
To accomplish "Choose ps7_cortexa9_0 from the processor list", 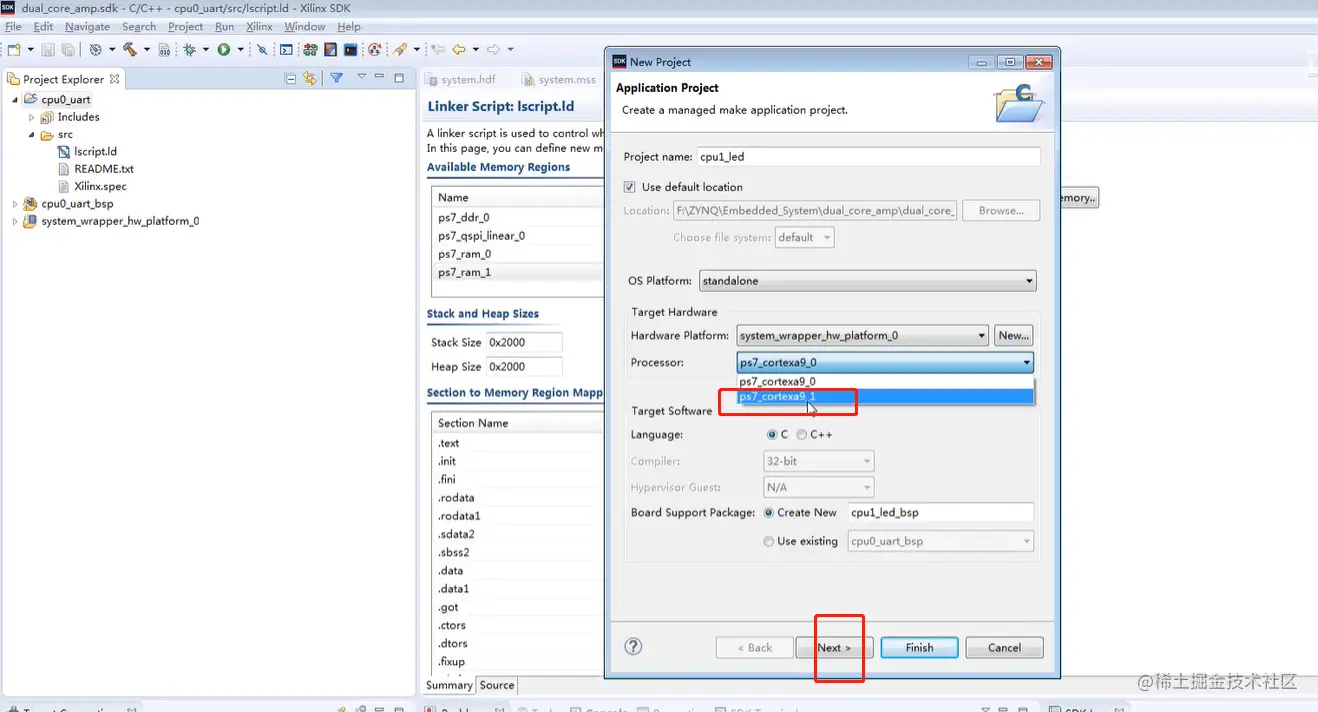I will pyautogui.click(x=885, y=381).
